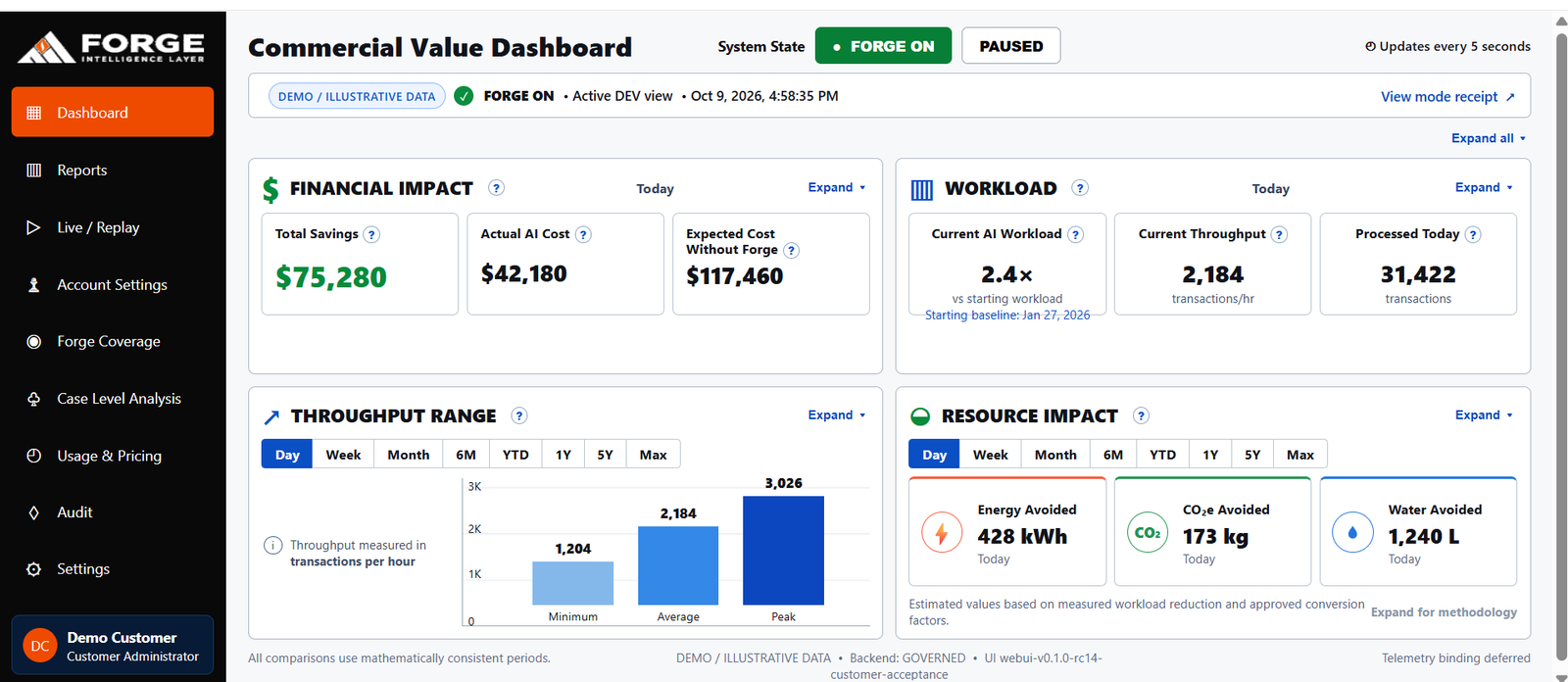Click the Audit diamond icon
This screenshot has width=1568, height=682.
click(x=33, y=512)
